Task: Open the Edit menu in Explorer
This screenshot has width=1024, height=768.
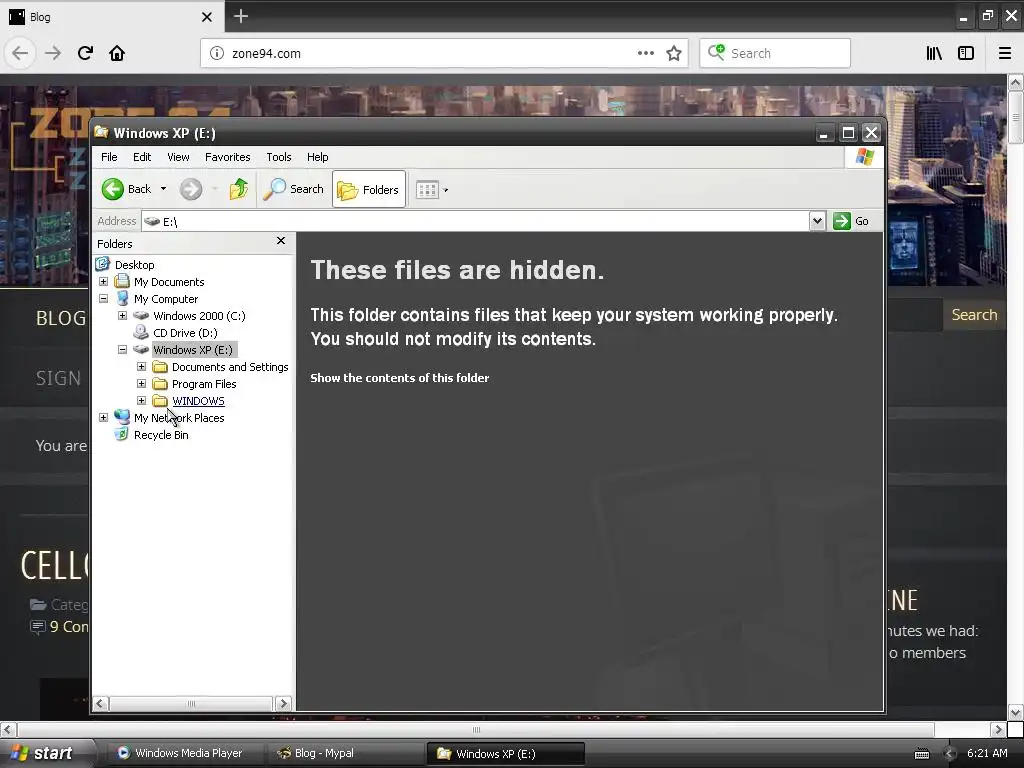Action: click(142, 157)
